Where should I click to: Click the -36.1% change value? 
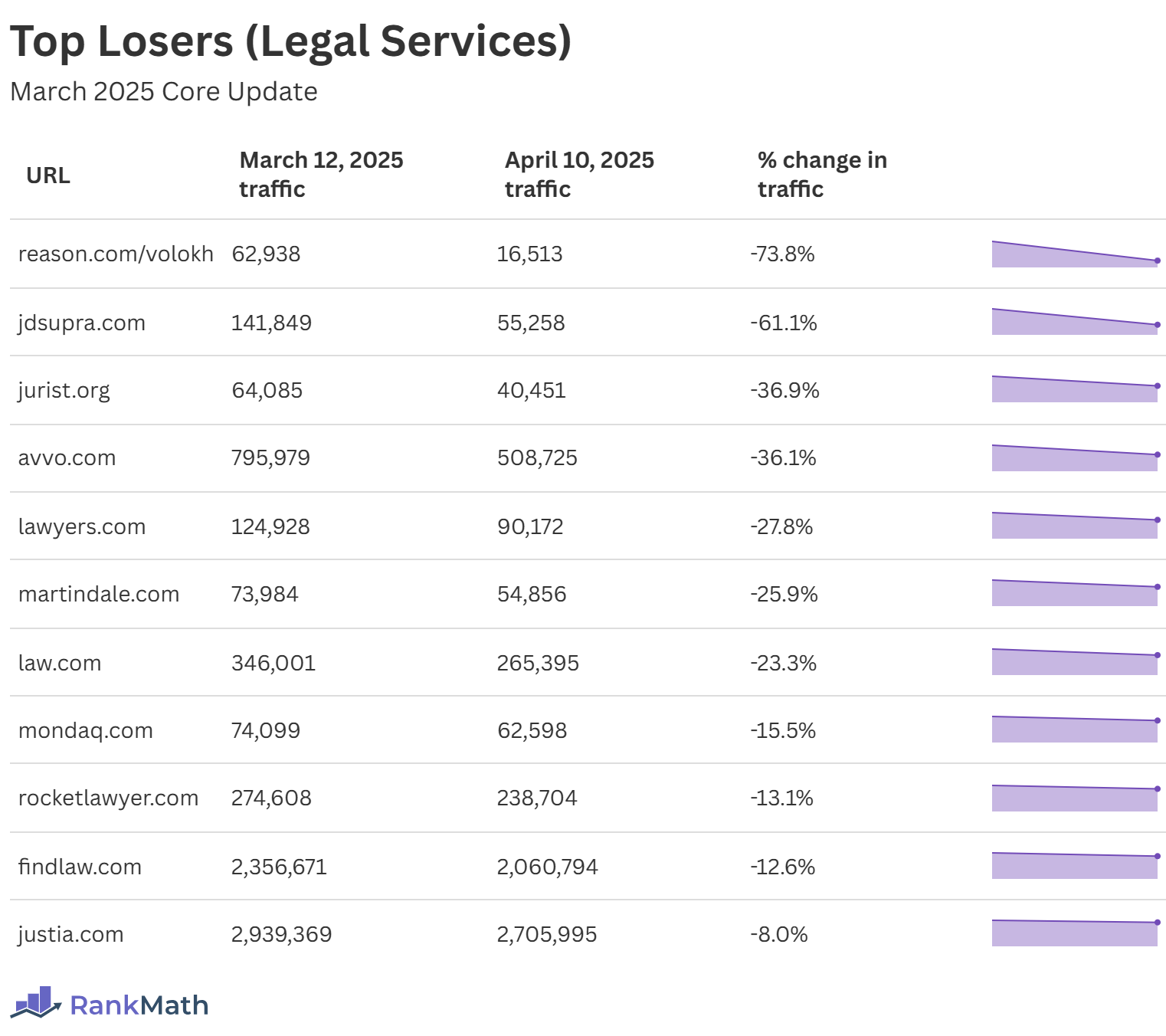click(783, 457)
